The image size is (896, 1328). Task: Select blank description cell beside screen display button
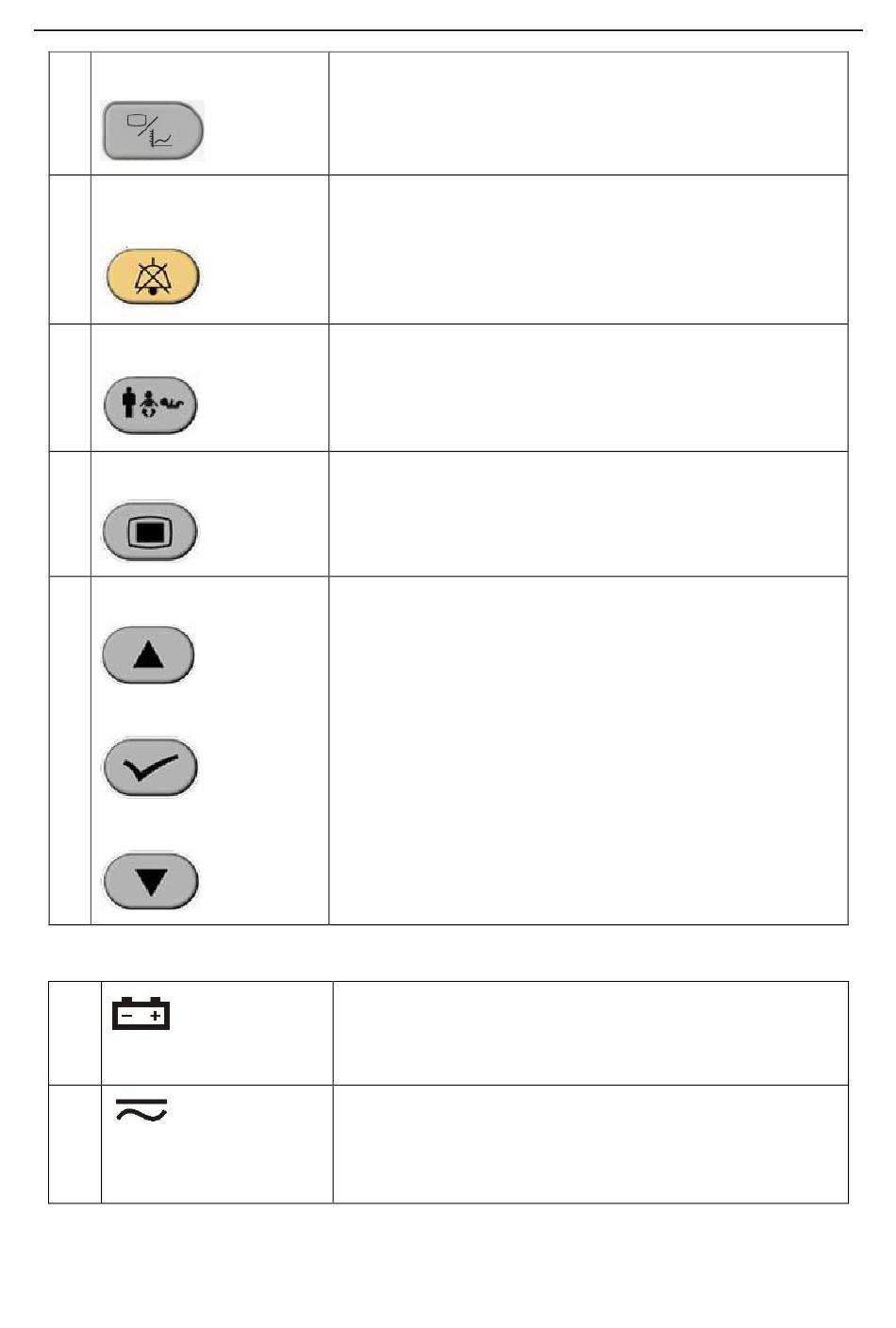pyautogui.click(x=589, y=513)
